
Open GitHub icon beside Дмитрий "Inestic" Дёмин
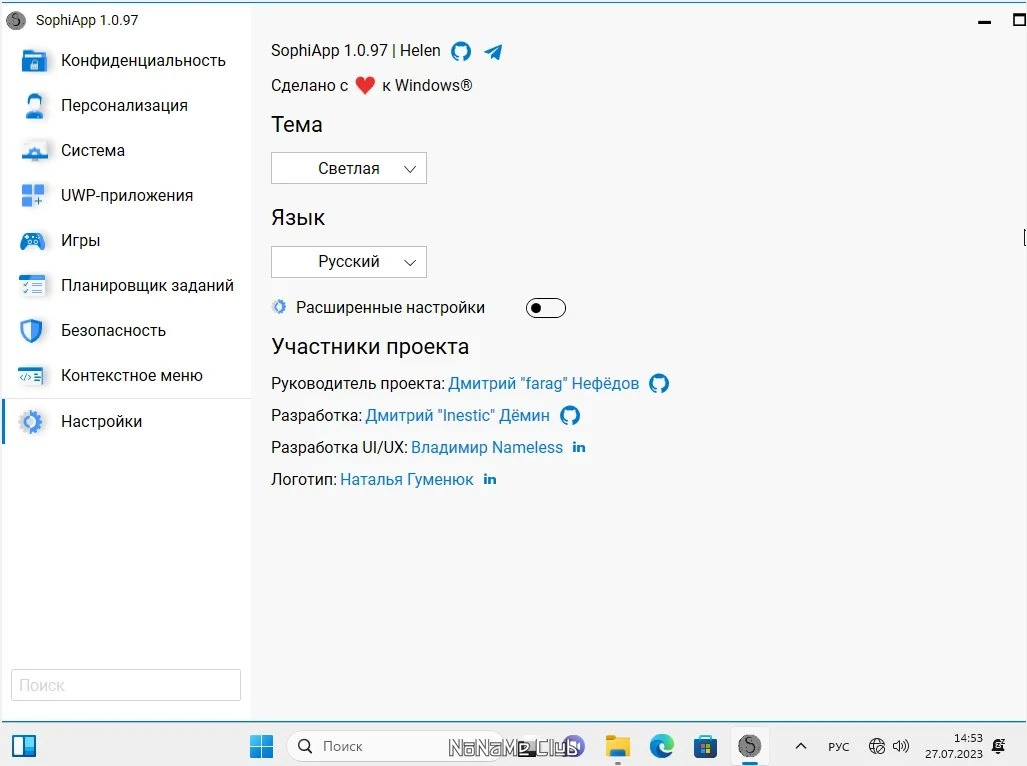570,415
